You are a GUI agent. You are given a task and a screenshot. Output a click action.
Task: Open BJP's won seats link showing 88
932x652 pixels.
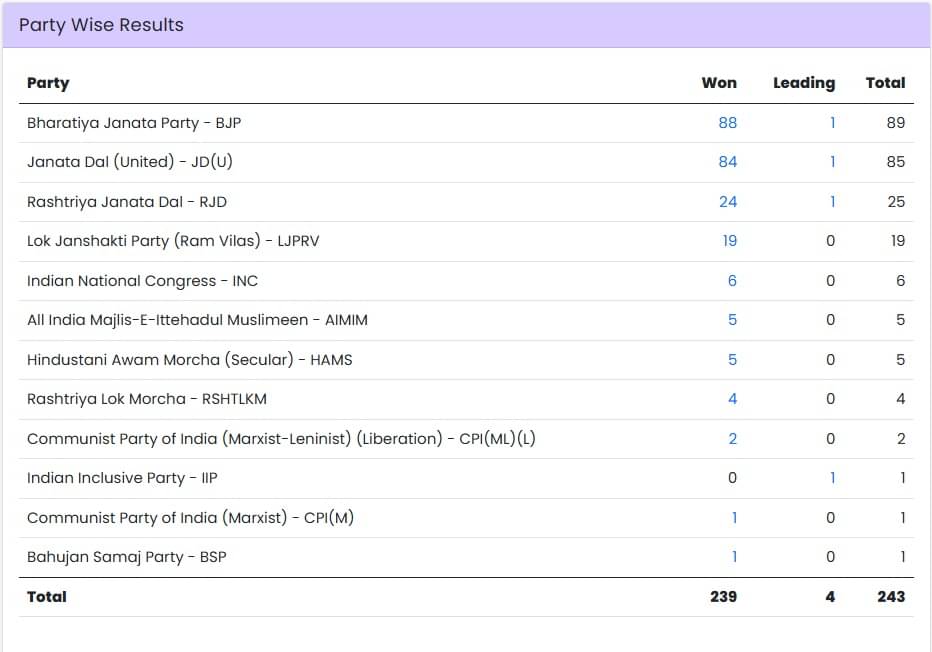point(727,123)
